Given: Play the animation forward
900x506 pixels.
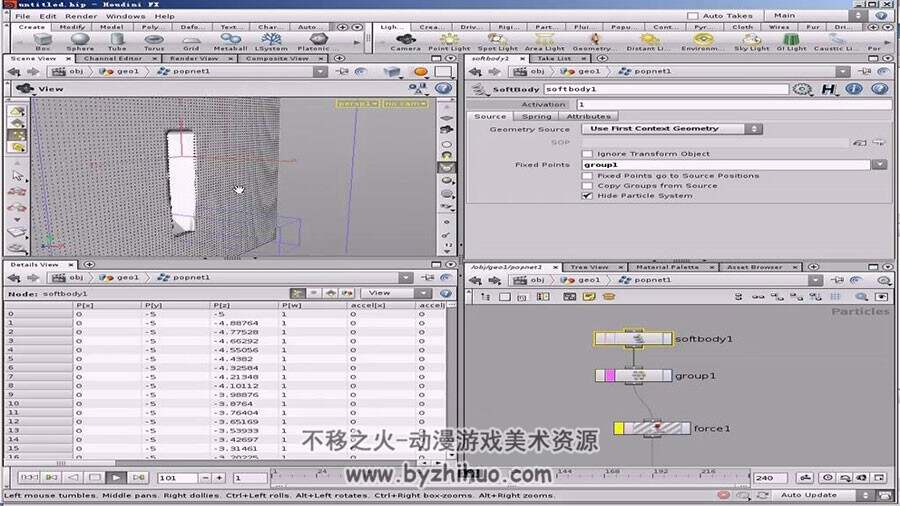Looking at the screenshot, I should pos(116,477).
